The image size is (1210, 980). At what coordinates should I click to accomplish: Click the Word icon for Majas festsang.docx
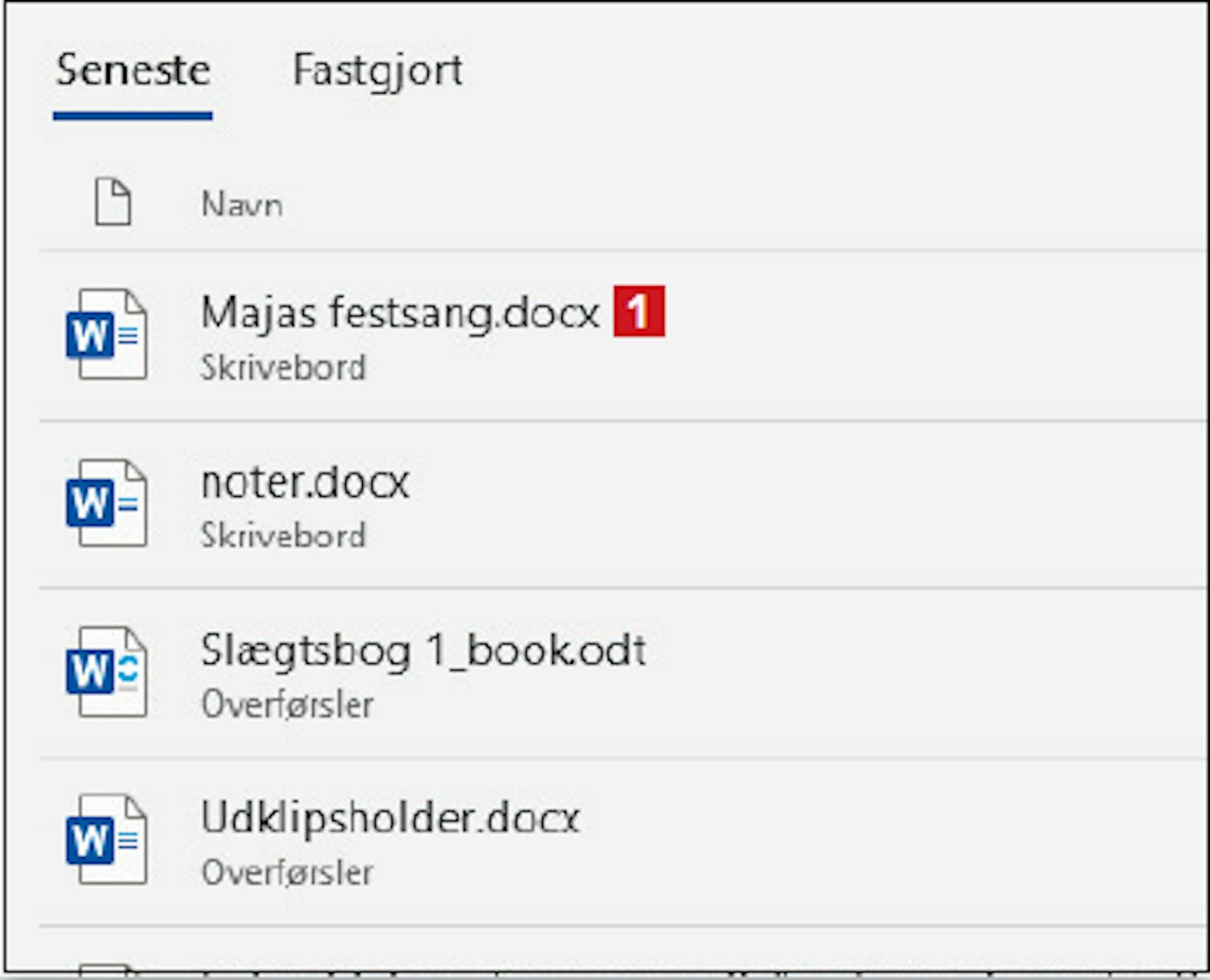[x=106, y=334]
